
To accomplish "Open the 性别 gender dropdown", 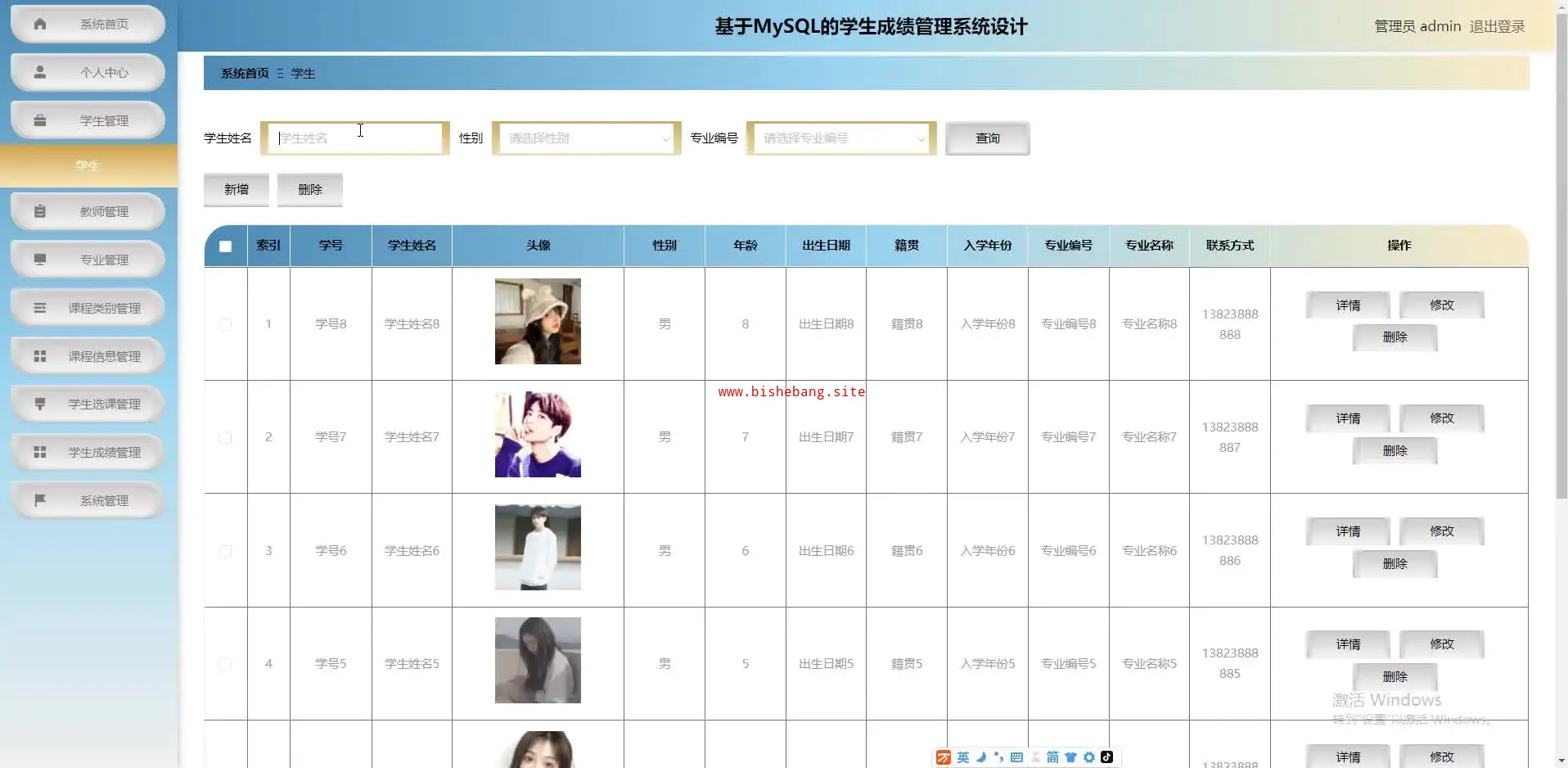I will (587, 138).
